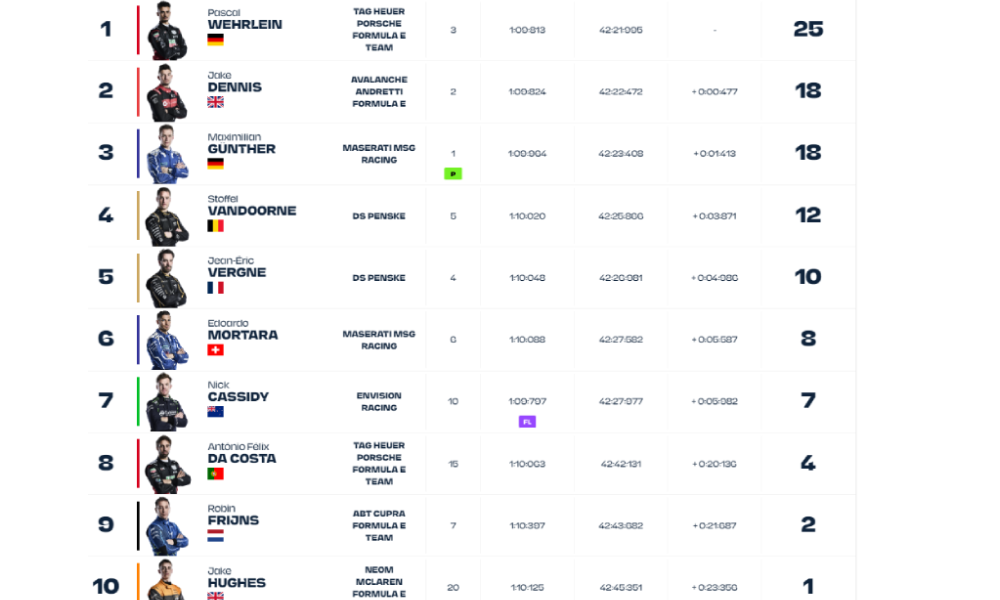Click DS Penske team for Vergne

click(x=378, y=278)
